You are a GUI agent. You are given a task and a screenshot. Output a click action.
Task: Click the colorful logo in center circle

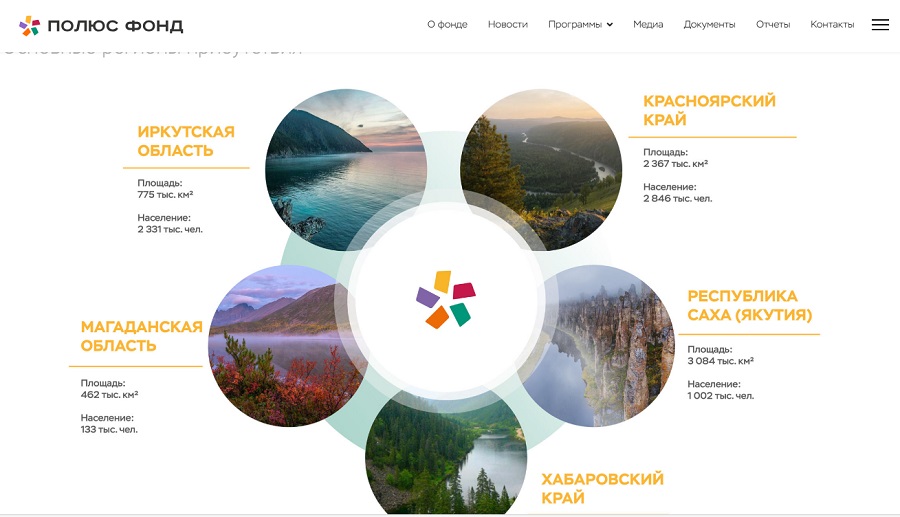[x=446, y=300]
